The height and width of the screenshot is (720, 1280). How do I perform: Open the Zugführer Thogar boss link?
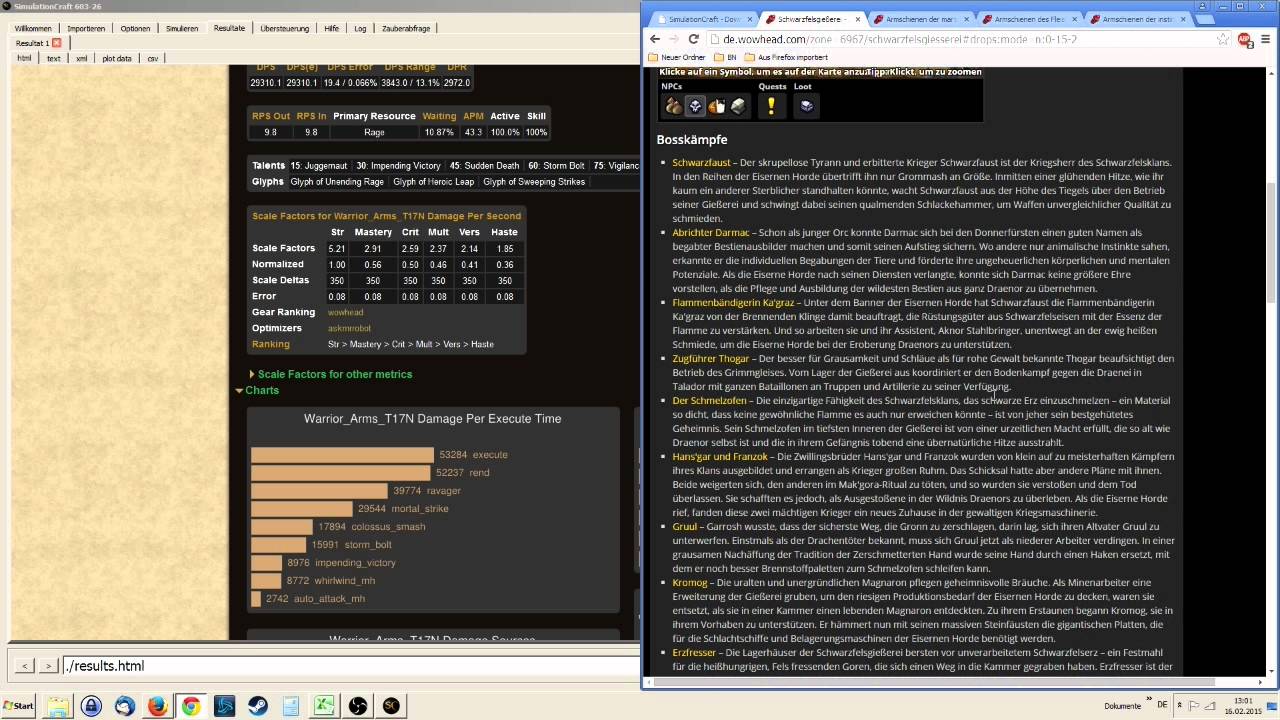pos(711,358)
